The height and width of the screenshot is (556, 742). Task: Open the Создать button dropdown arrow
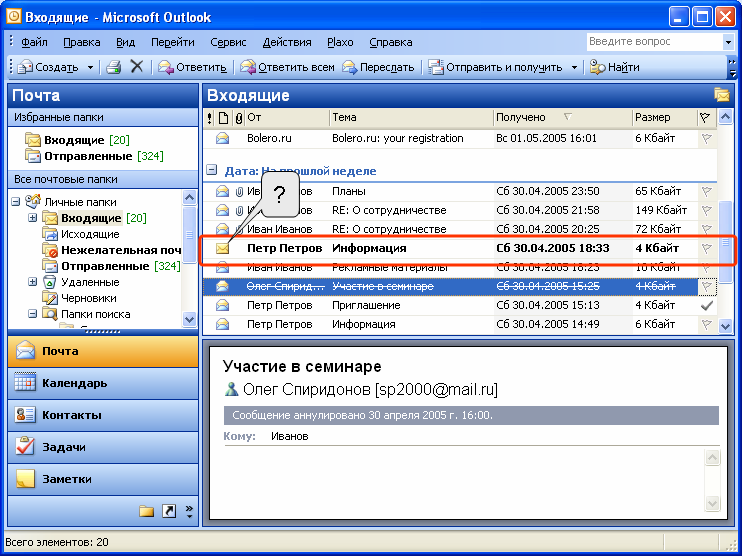point(90,67)
